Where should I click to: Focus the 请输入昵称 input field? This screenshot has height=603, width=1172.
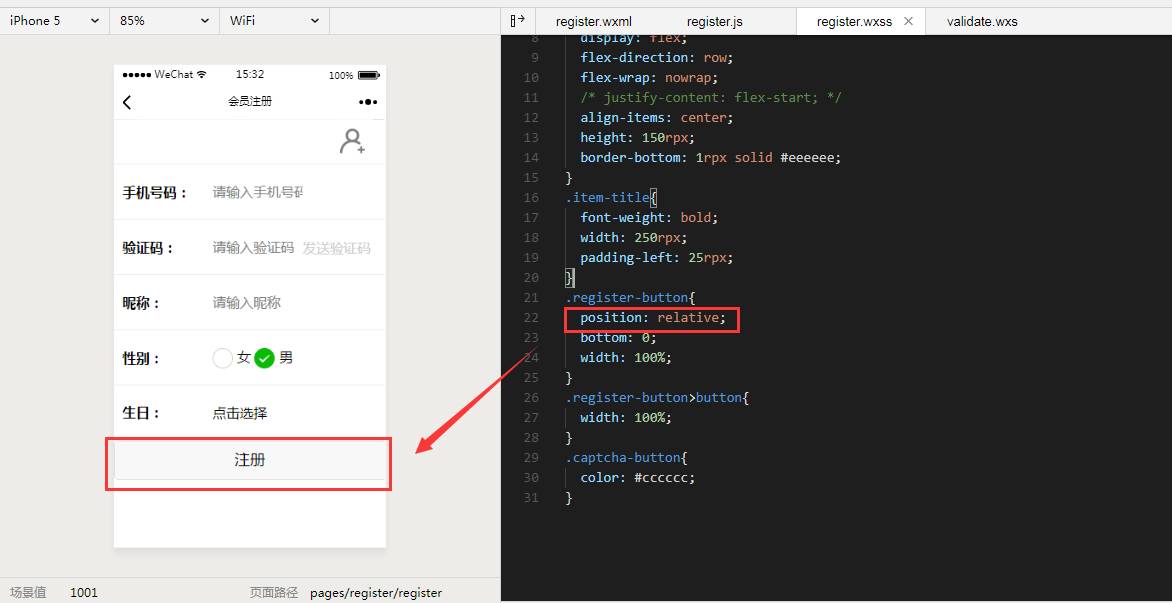tap(247, 303)
